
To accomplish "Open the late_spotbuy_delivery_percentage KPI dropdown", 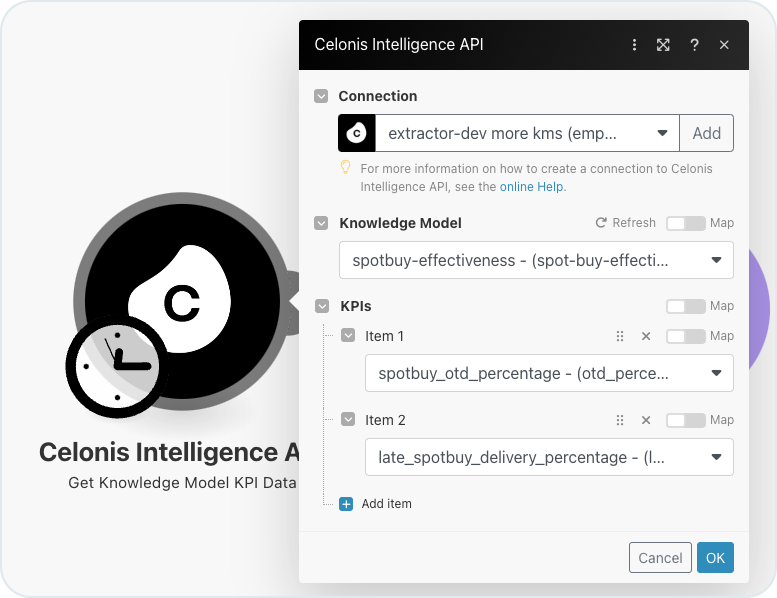I will coord(549,457).
